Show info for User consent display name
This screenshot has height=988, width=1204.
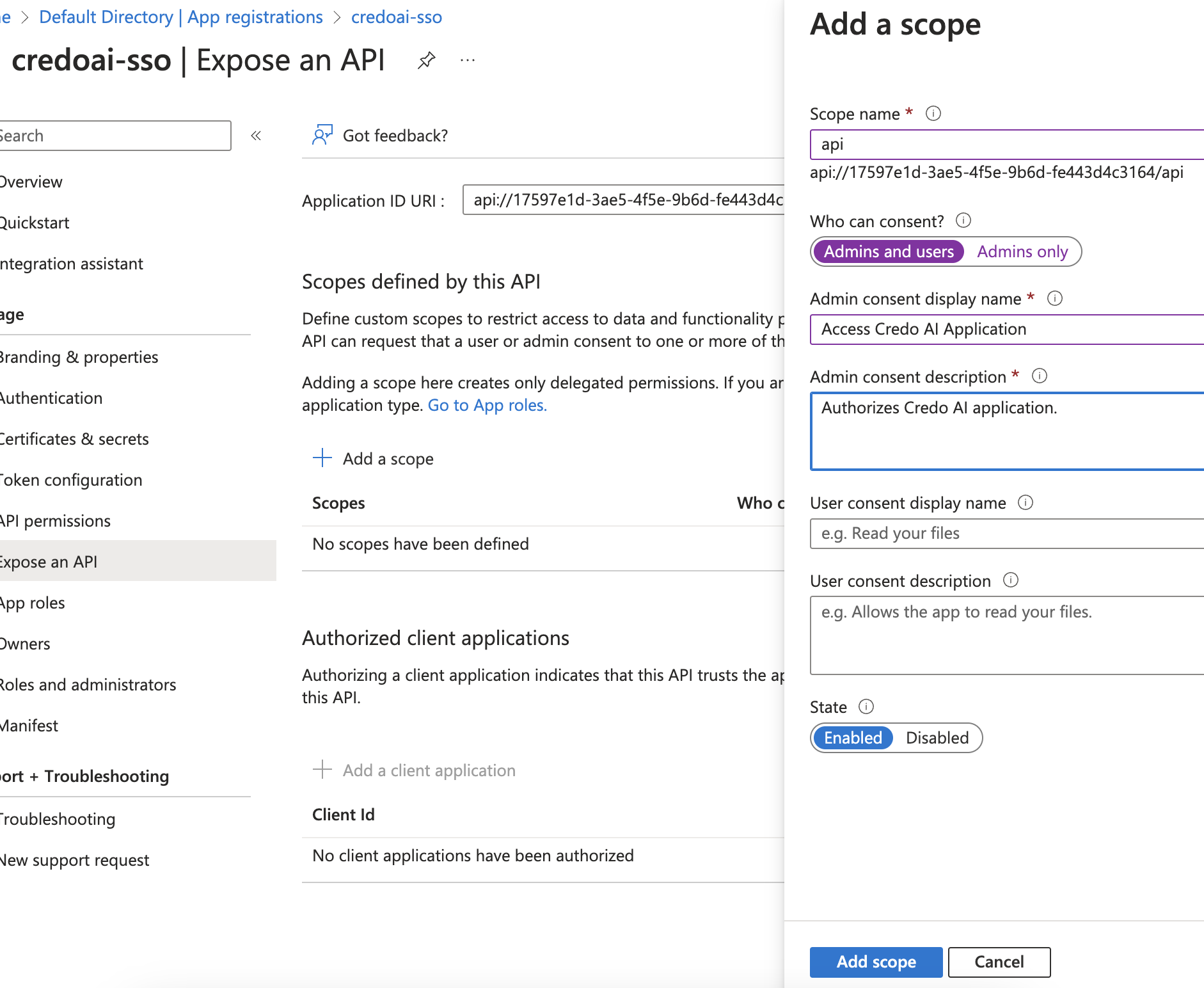1026,502
